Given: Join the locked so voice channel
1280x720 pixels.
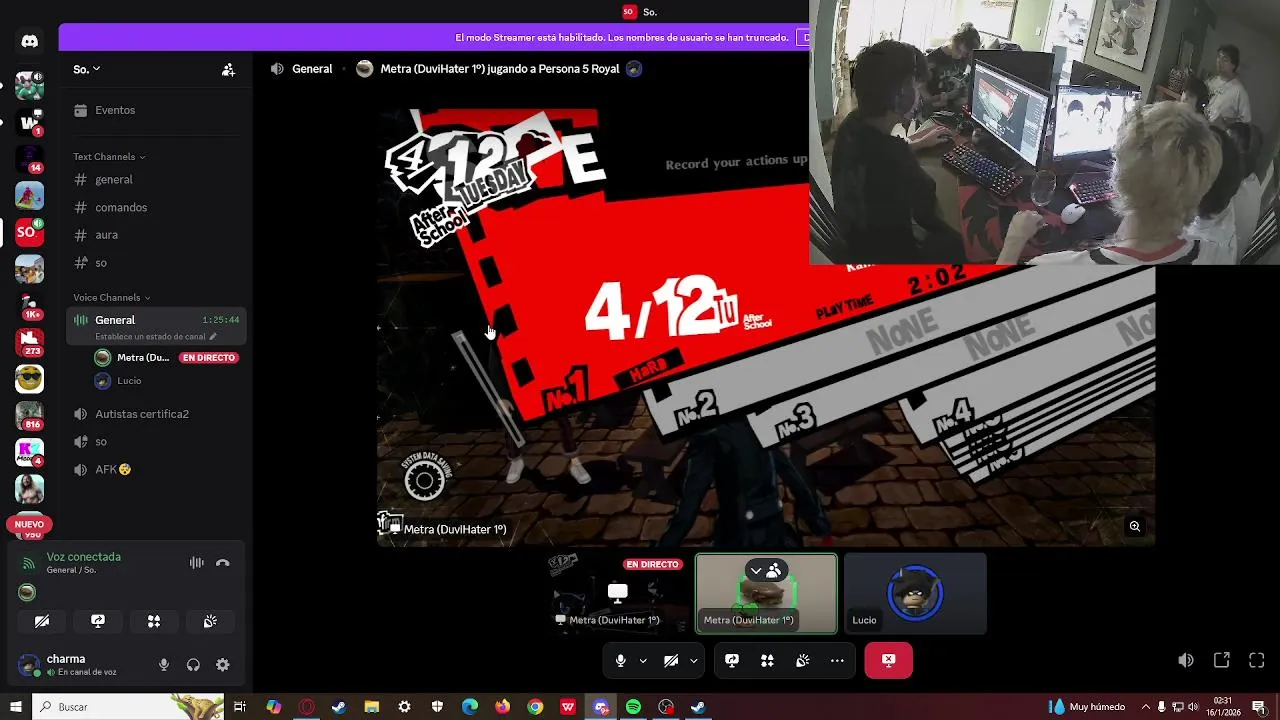Looking at the screenshot, I should (156, 442).
